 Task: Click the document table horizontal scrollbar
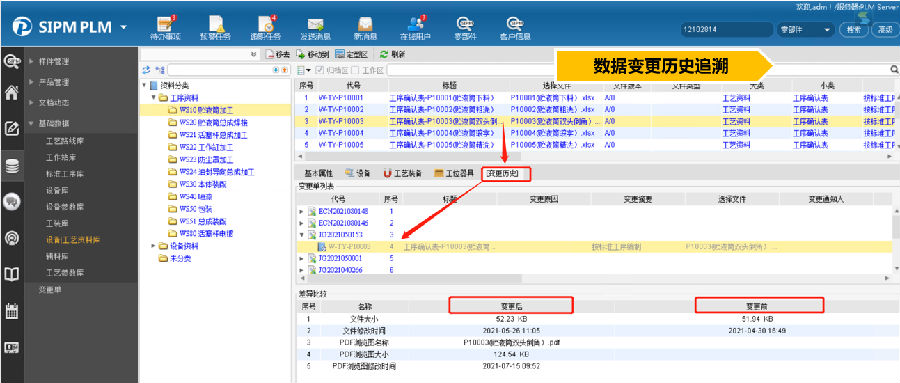[412, 156]
